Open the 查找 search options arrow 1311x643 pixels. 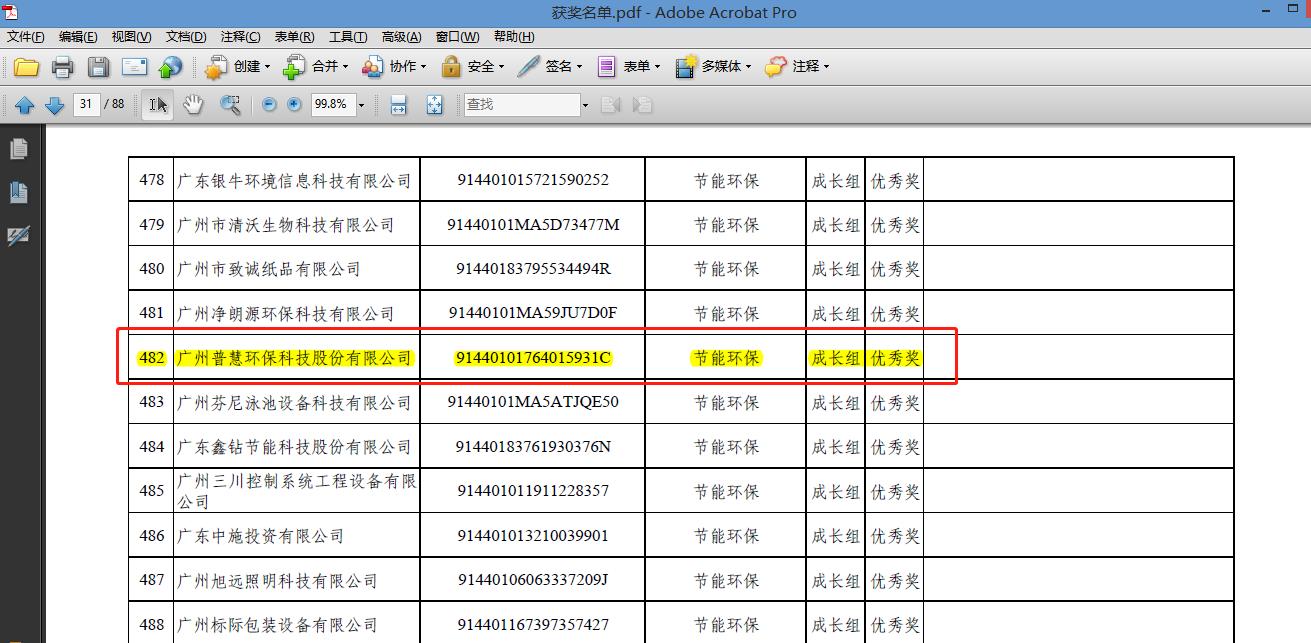click(585, 105)
